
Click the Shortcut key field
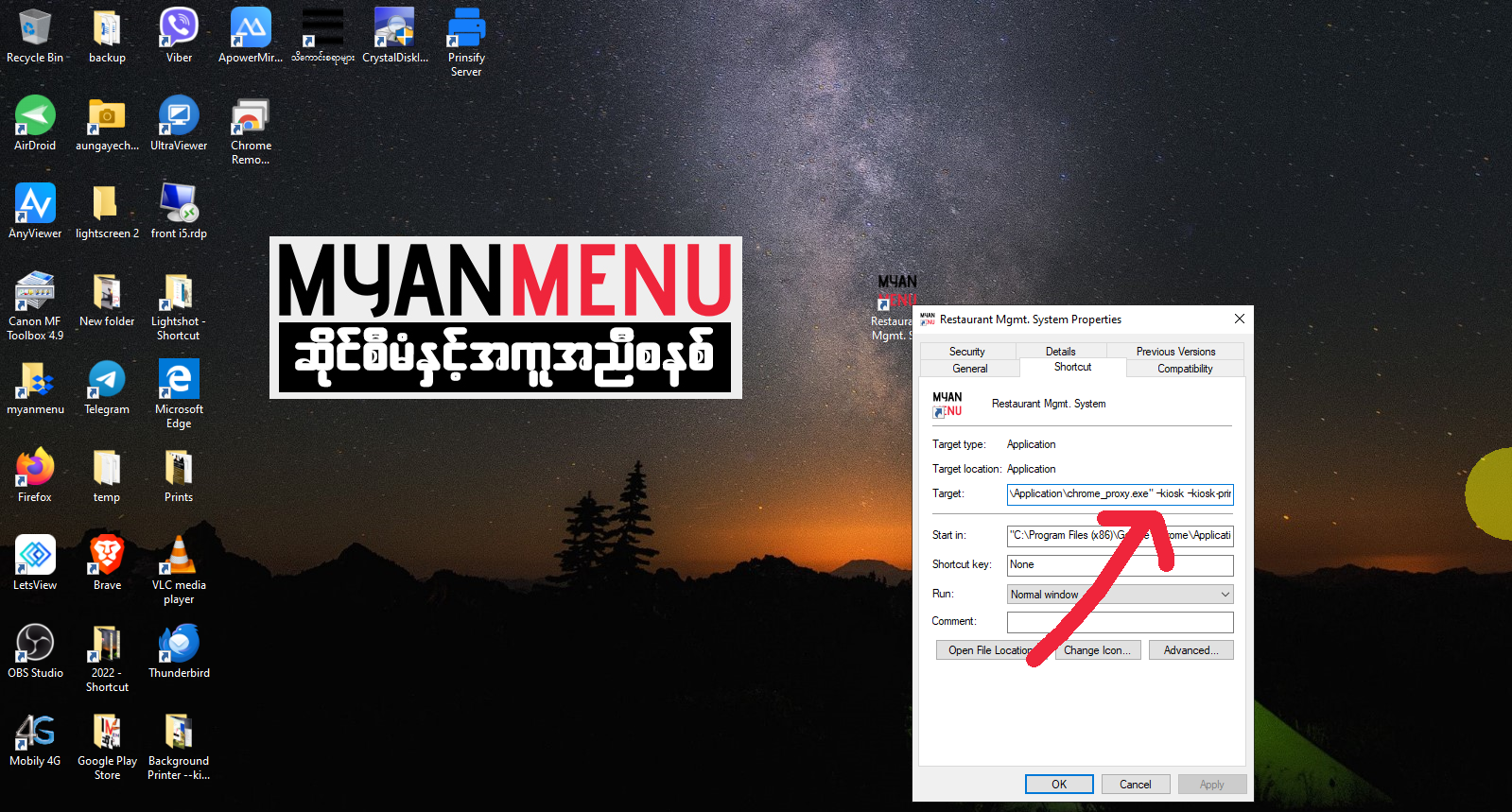tap(1120, 564)
